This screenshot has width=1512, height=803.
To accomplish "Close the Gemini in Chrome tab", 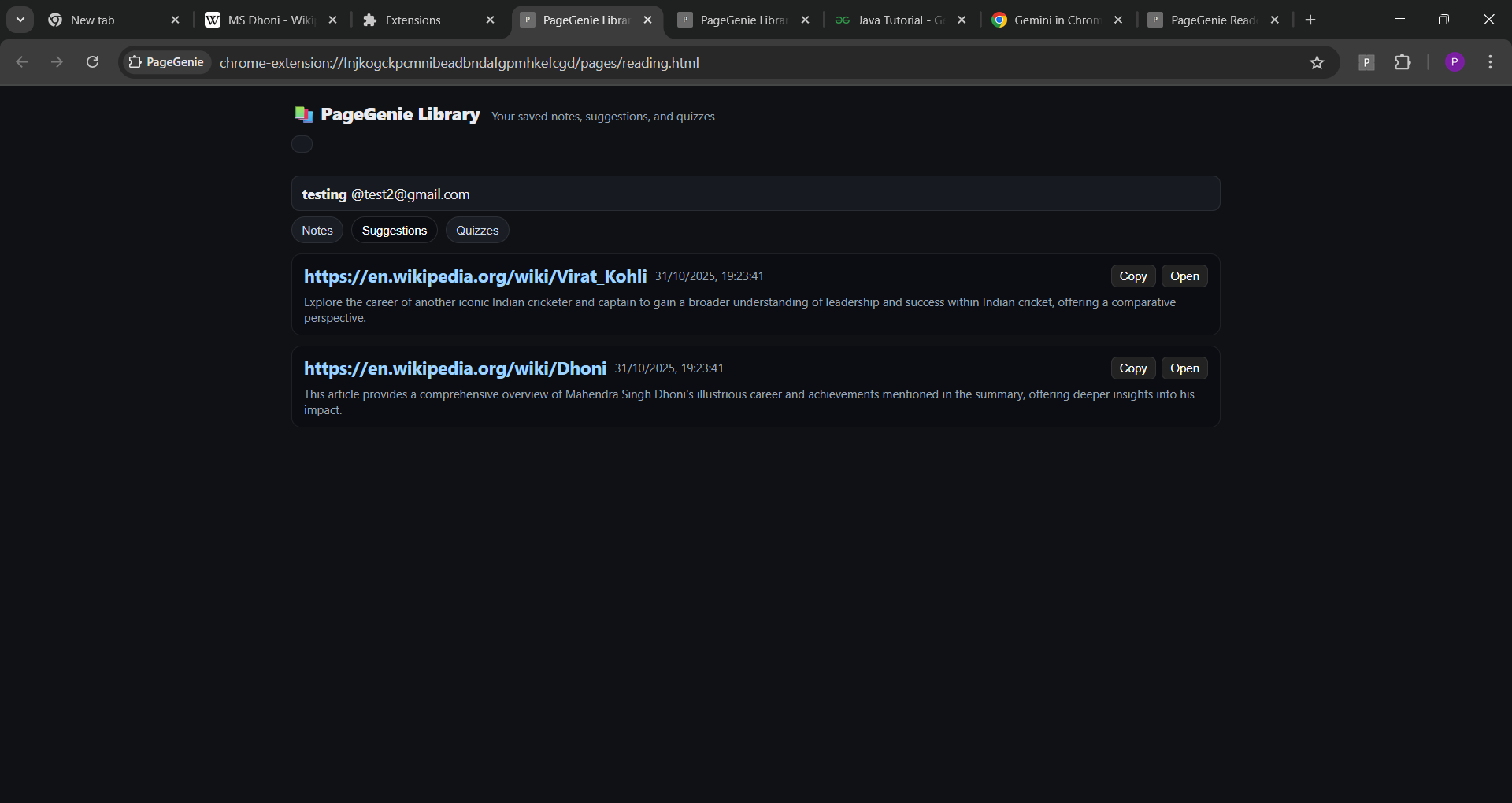I will [x=1118, y=20].
